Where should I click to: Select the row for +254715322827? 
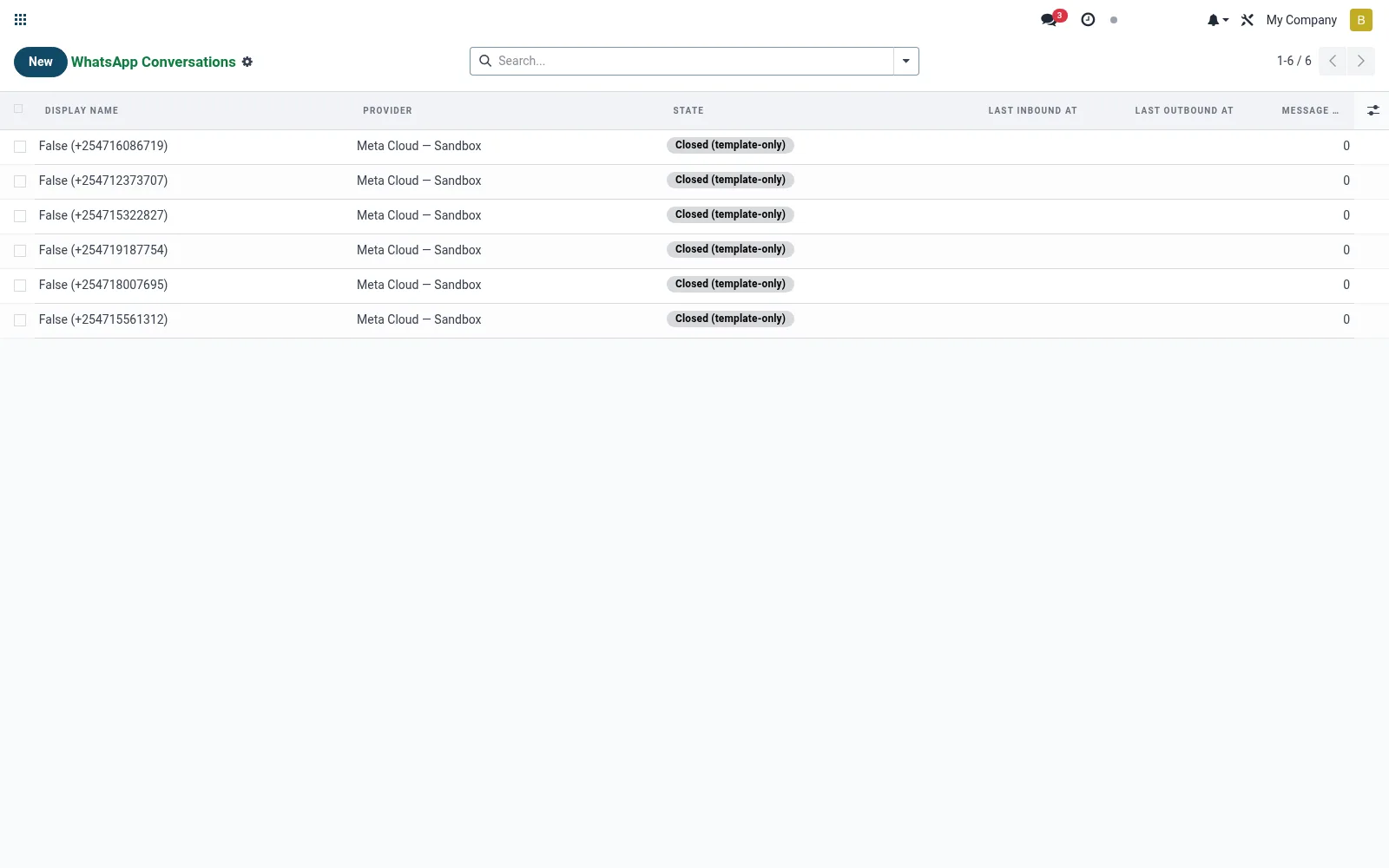[x=20, y=216]
